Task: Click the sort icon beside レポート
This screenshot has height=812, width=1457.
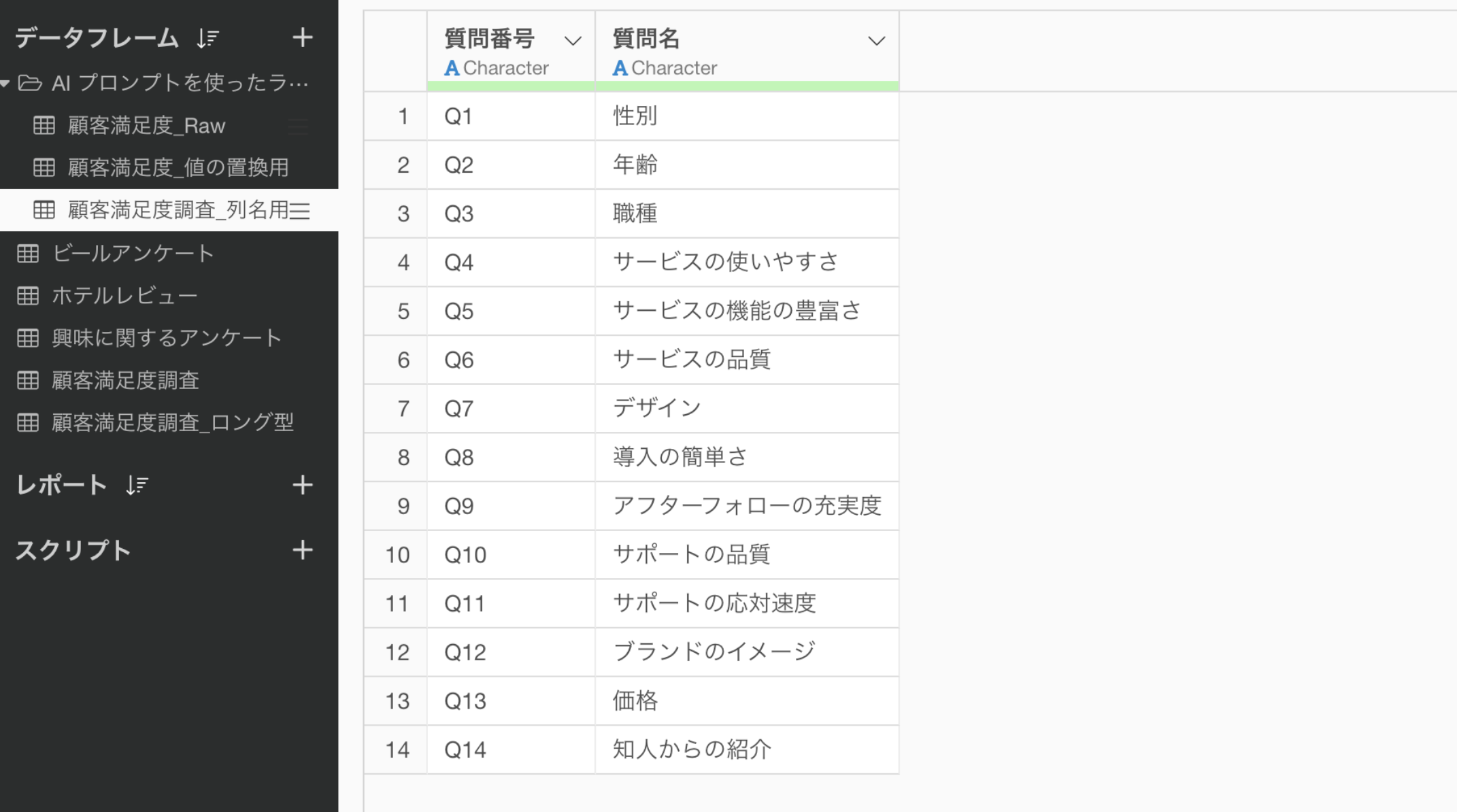Action: (137, 485)
